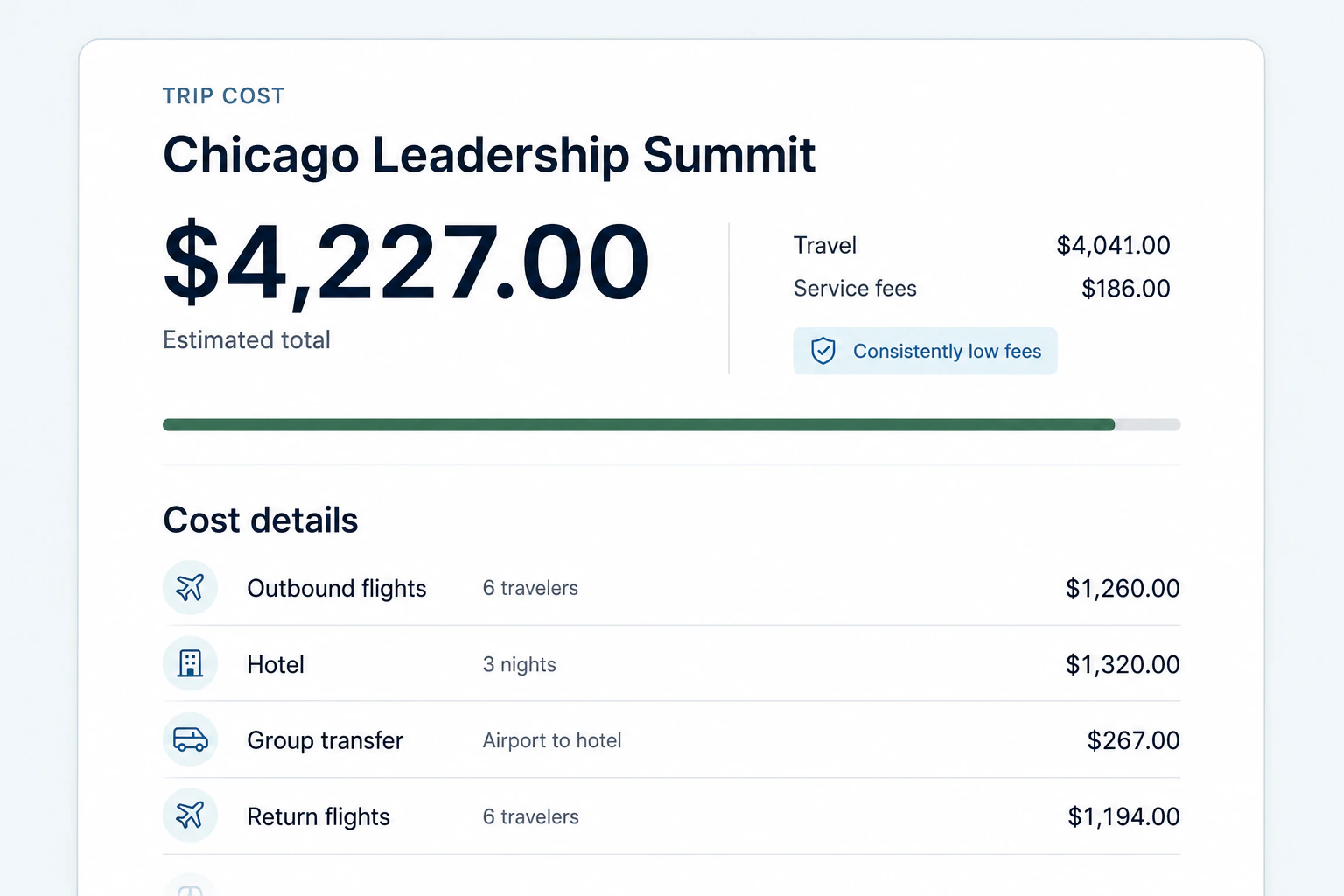Click the shield checkmark icon in fees badge

pos(823,351)
